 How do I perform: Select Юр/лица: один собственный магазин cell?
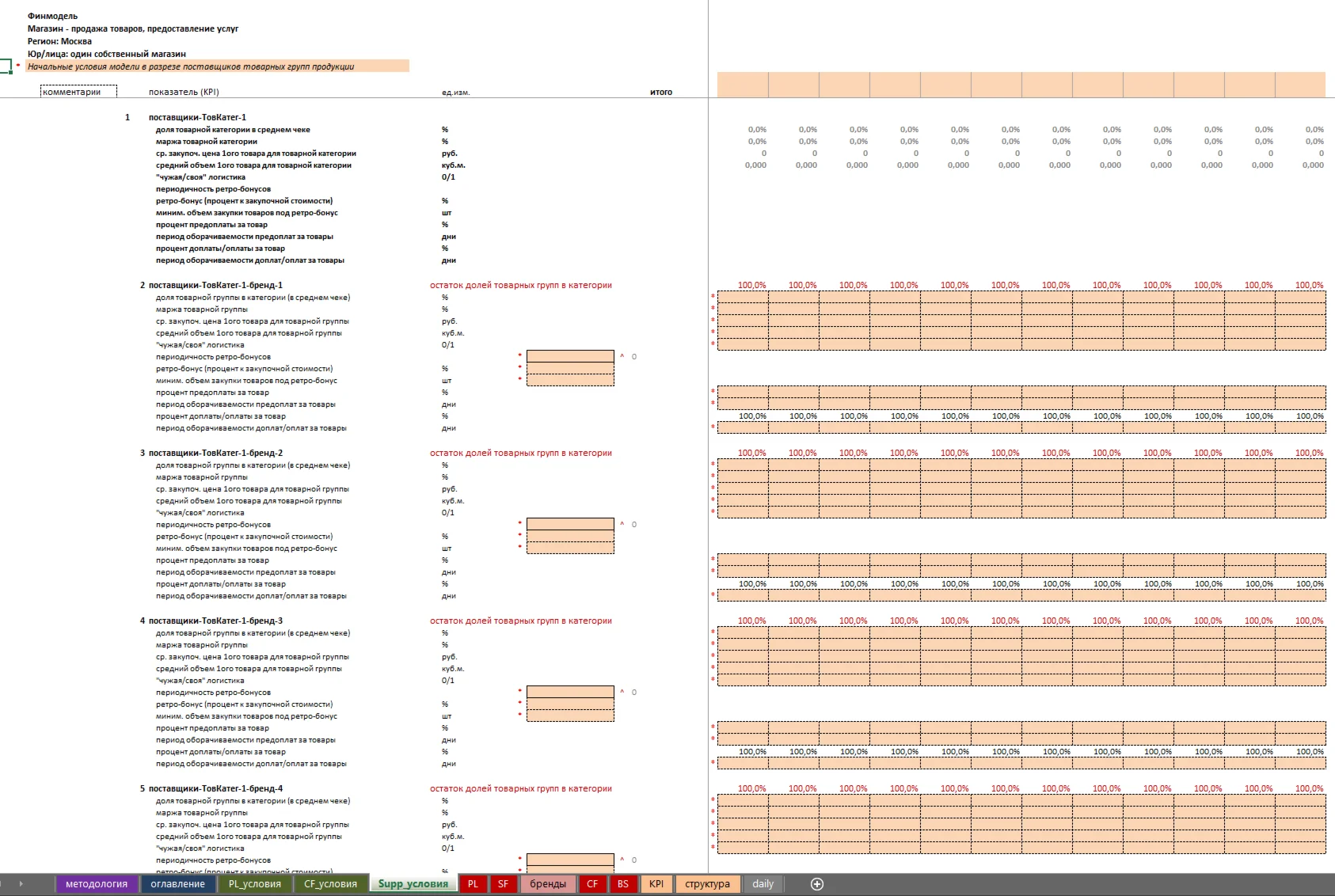tap(107, 54)
